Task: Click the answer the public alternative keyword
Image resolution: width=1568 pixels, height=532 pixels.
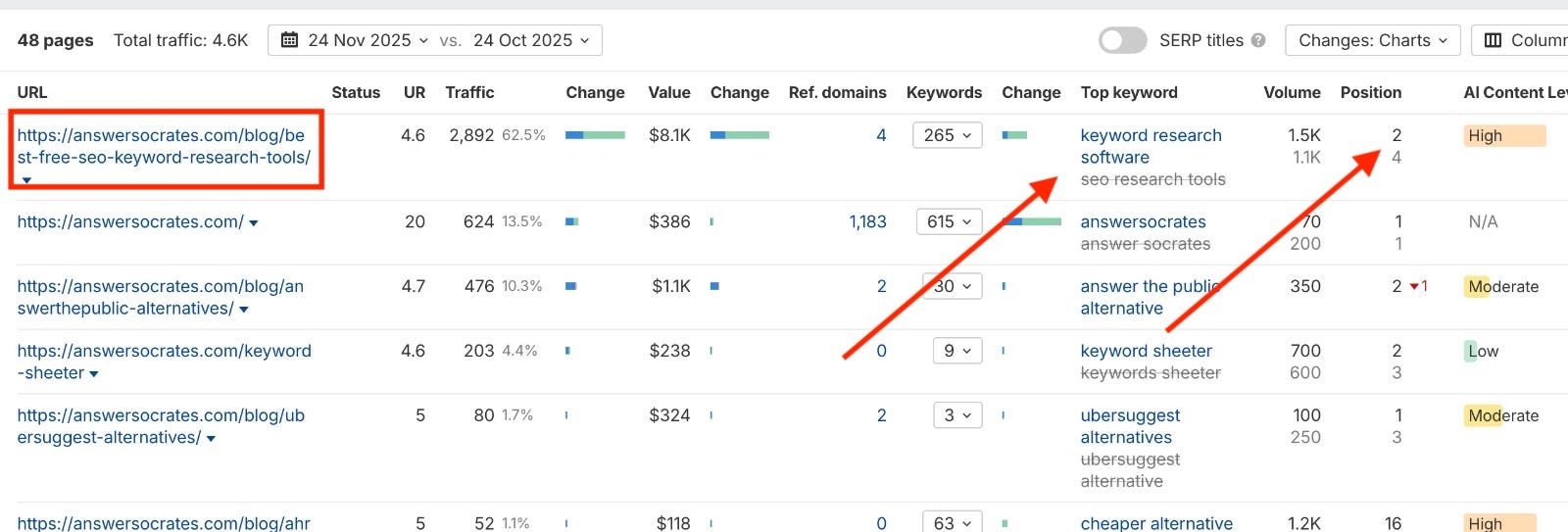Action: pyautogui.click(x=1150, y=297)
